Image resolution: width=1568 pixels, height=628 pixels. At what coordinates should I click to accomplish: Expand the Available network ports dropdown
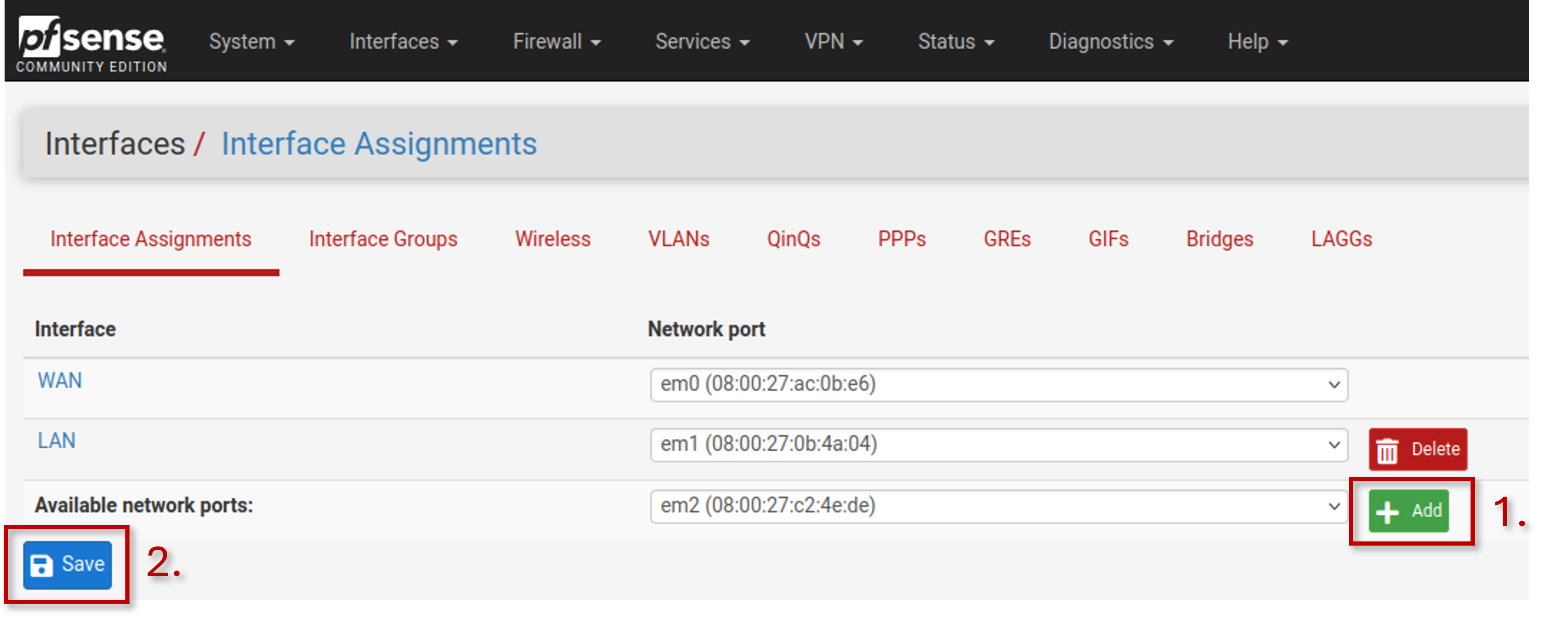(x=999, y=506)
